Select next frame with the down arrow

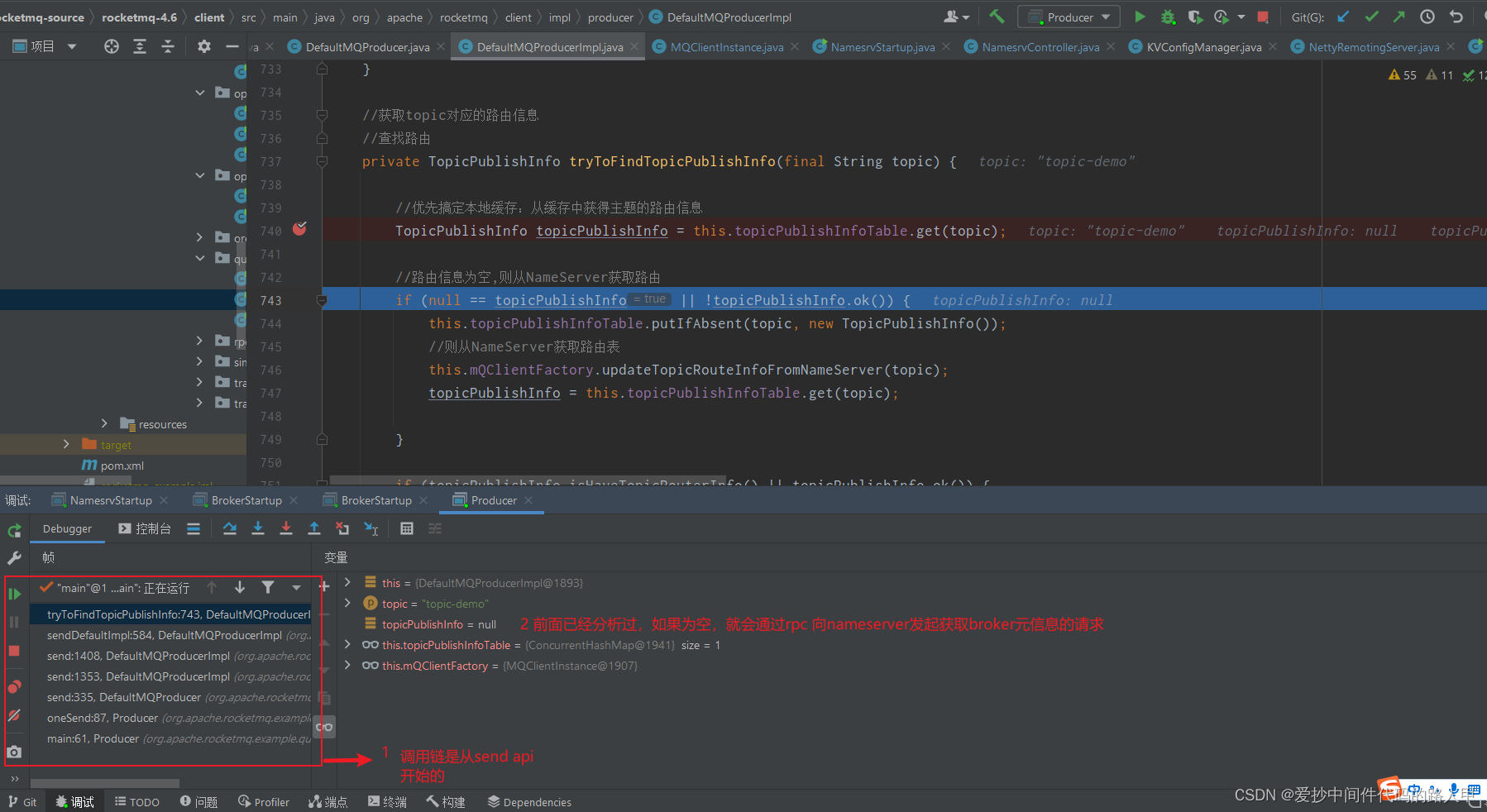point(240,587)
